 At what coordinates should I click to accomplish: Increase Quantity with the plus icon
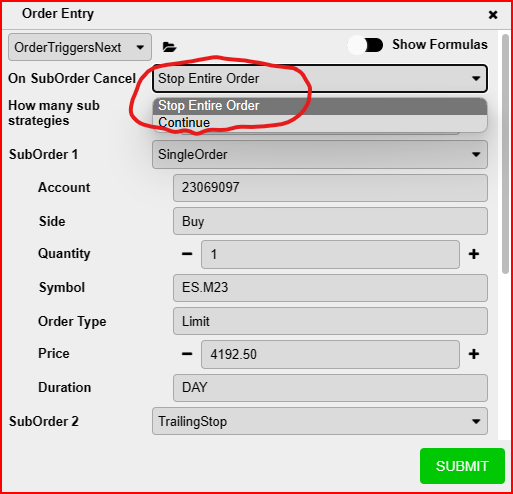[x=474, y=254]
